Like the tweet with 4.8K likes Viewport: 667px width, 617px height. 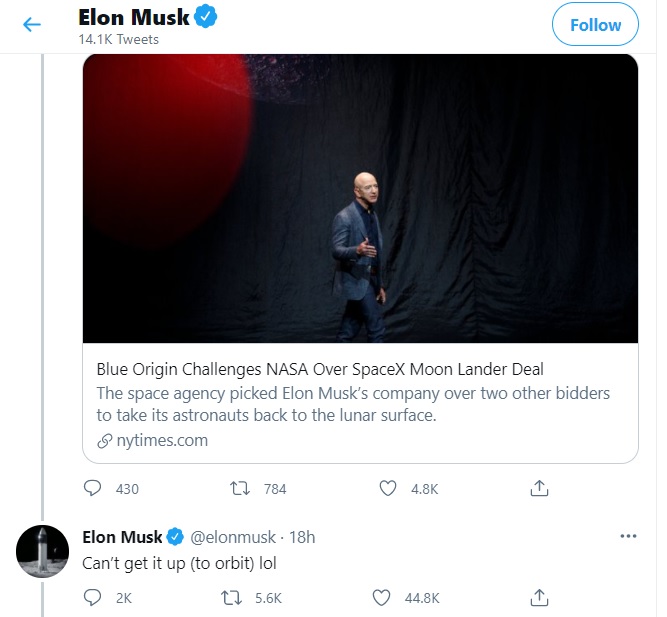click(388, 488)
